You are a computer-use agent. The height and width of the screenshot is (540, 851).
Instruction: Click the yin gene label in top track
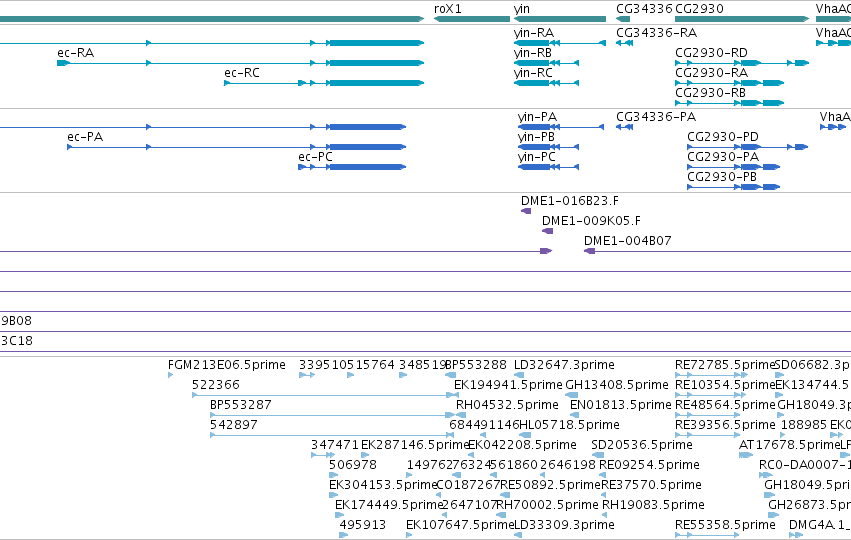[522, 9]
